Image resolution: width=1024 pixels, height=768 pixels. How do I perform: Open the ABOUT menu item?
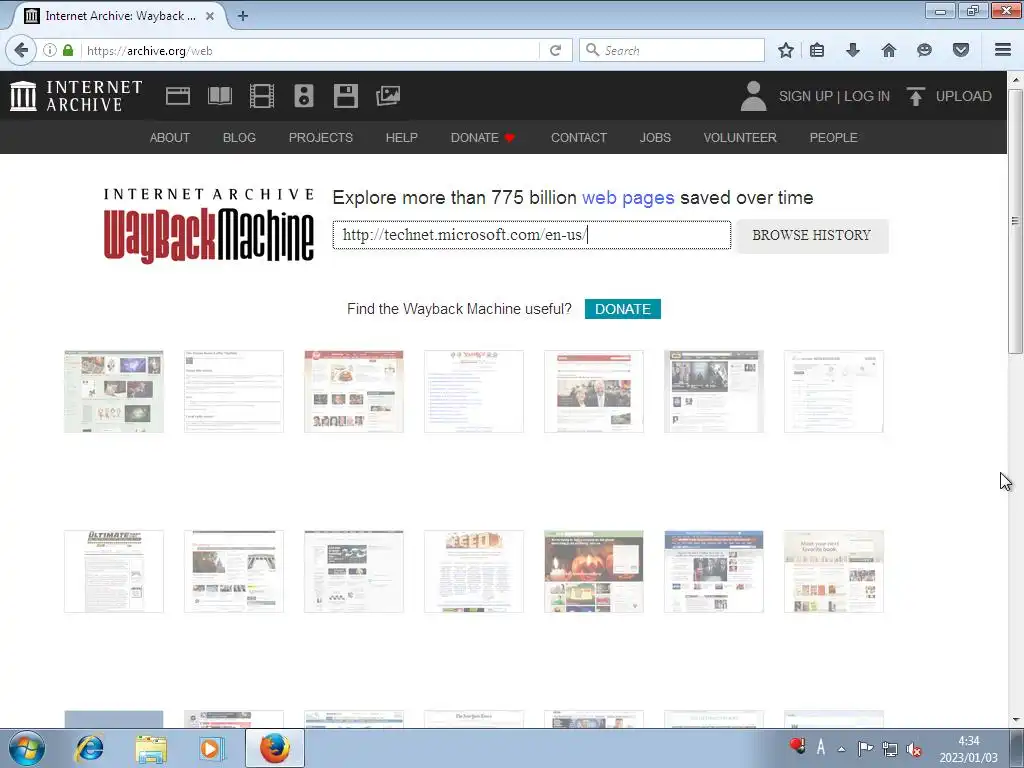170,138
